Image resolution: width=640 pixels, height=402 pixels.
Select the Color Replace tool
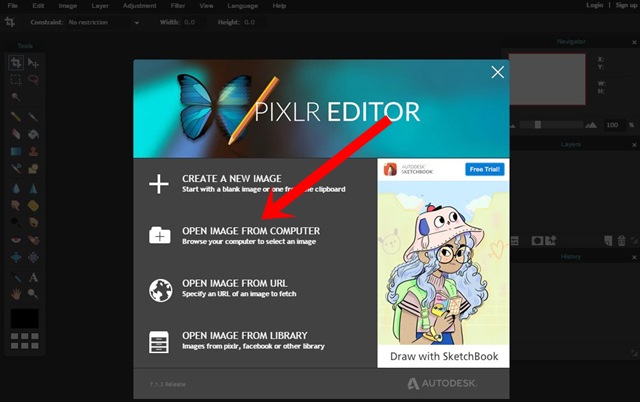[x=16, y=168]
